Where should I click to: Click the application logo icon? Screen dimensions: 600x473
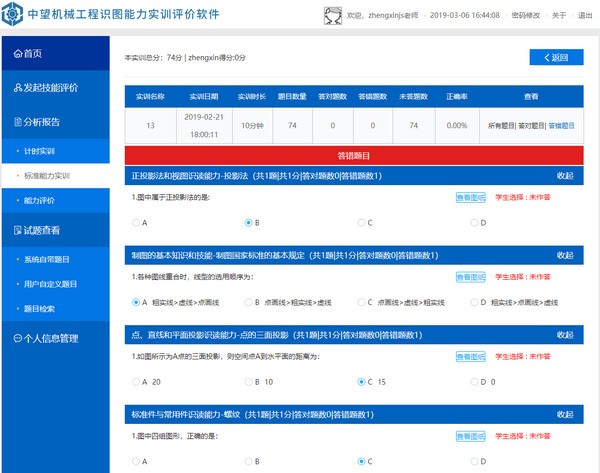tap(12, 14)
